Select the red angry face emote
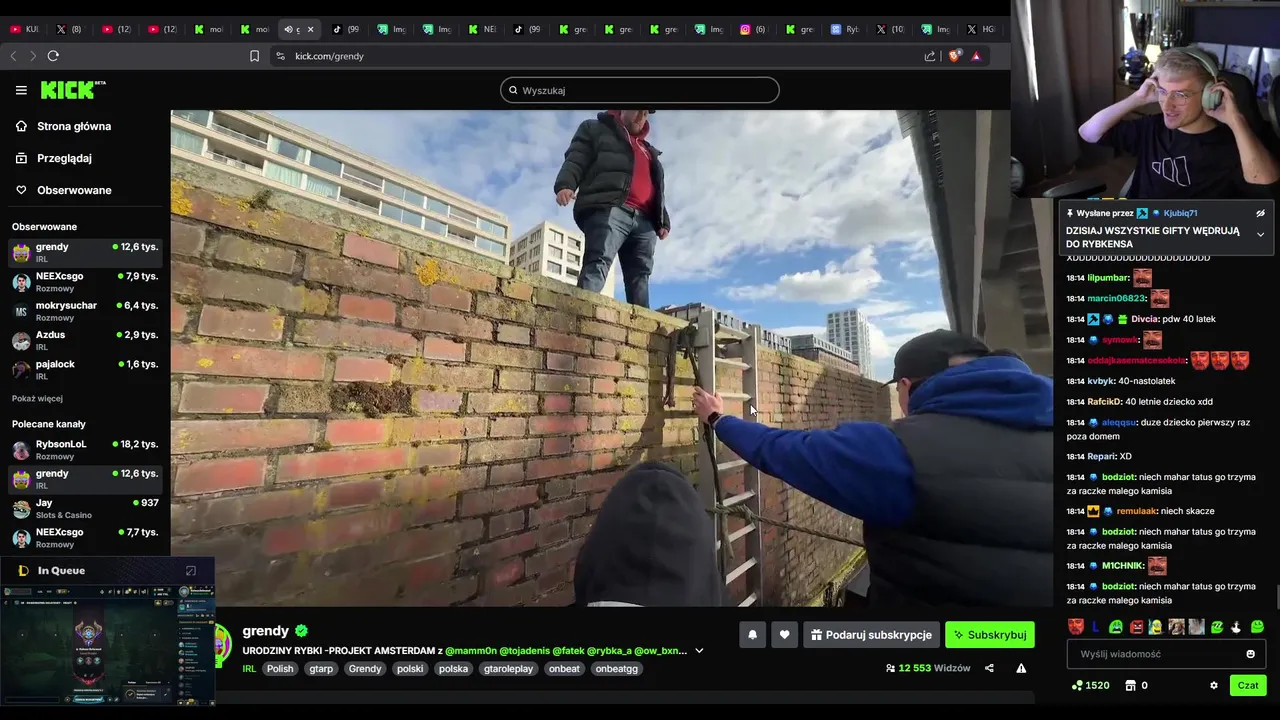Viewport: 1280px width, 720px height. tap(1136, 627)
